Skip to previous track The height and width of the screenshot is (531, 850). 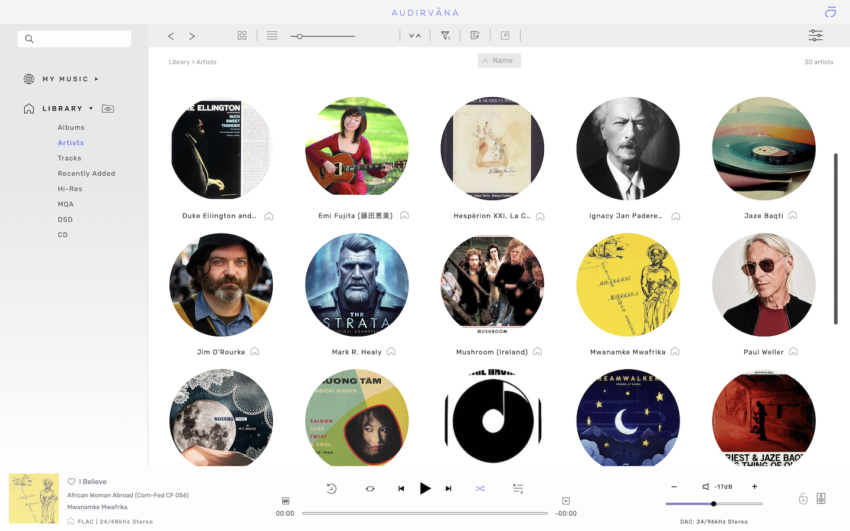click(x=401, y=489)
